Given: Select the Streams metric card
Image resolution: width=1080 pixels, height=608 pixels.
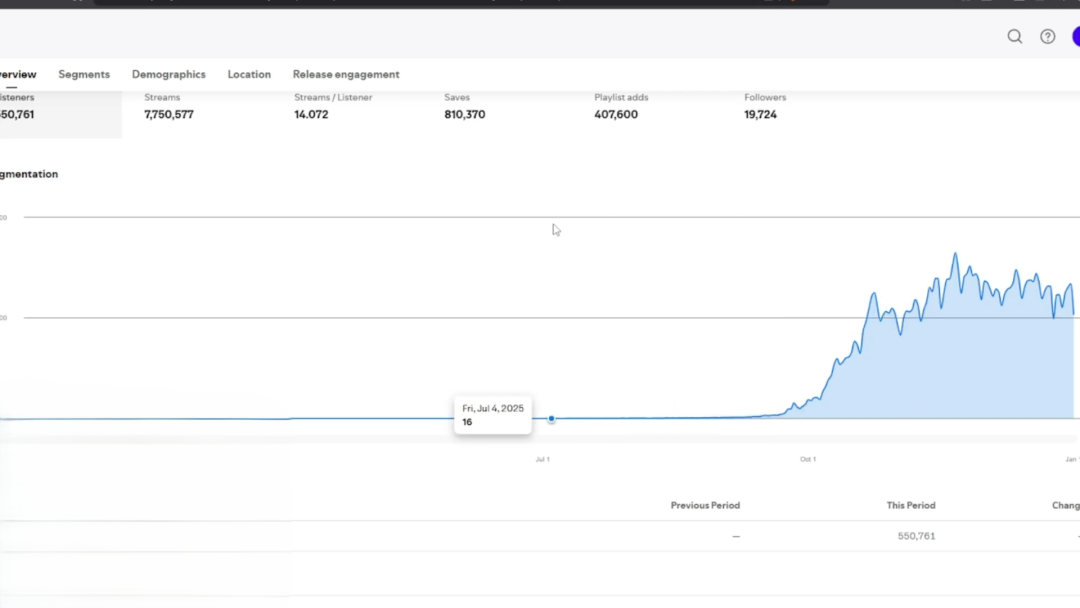Looking at the screenshot, I should [x=169, y=107].
